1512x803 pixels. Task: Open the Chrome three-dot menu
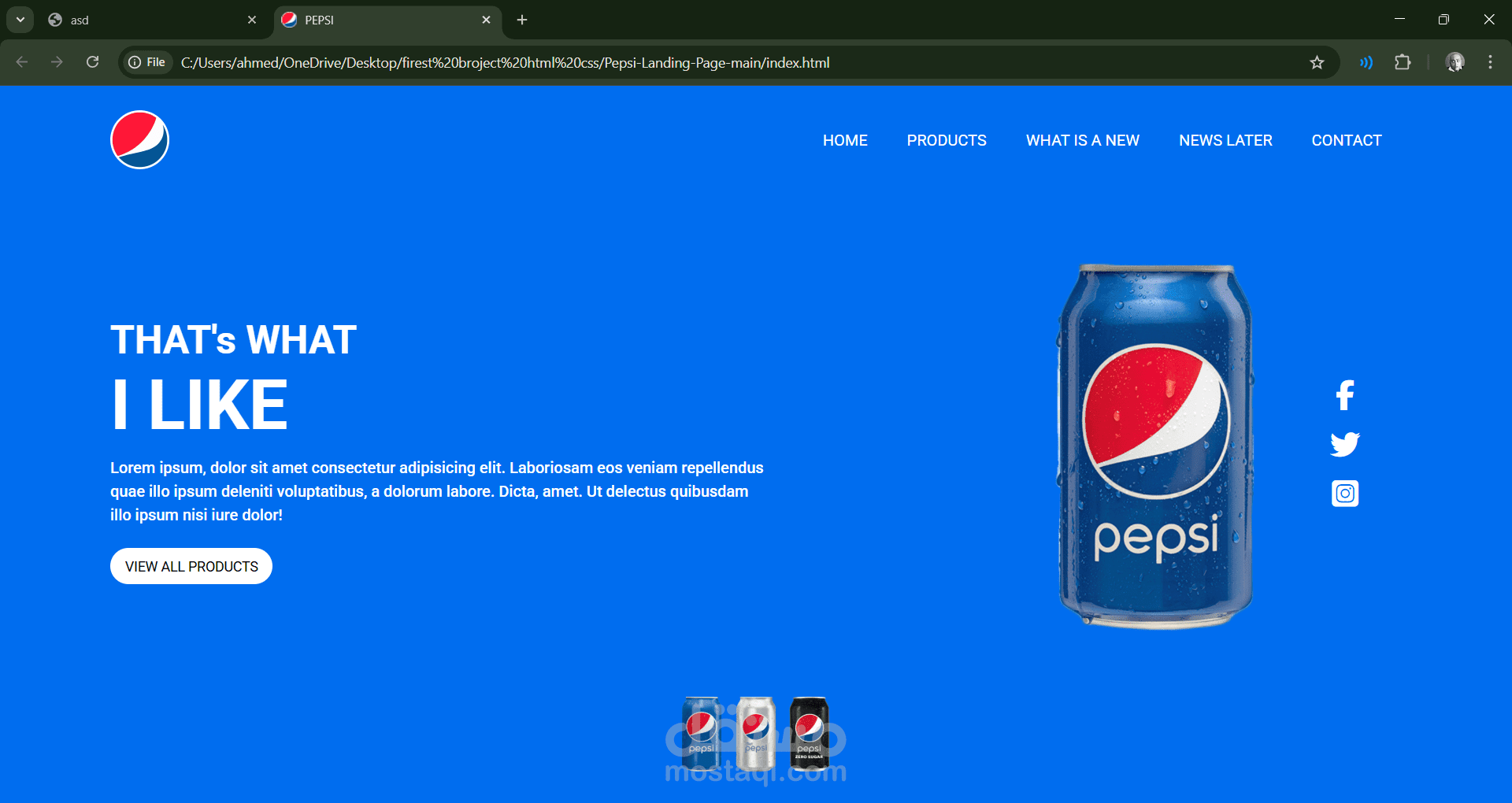pos(1490,62)
